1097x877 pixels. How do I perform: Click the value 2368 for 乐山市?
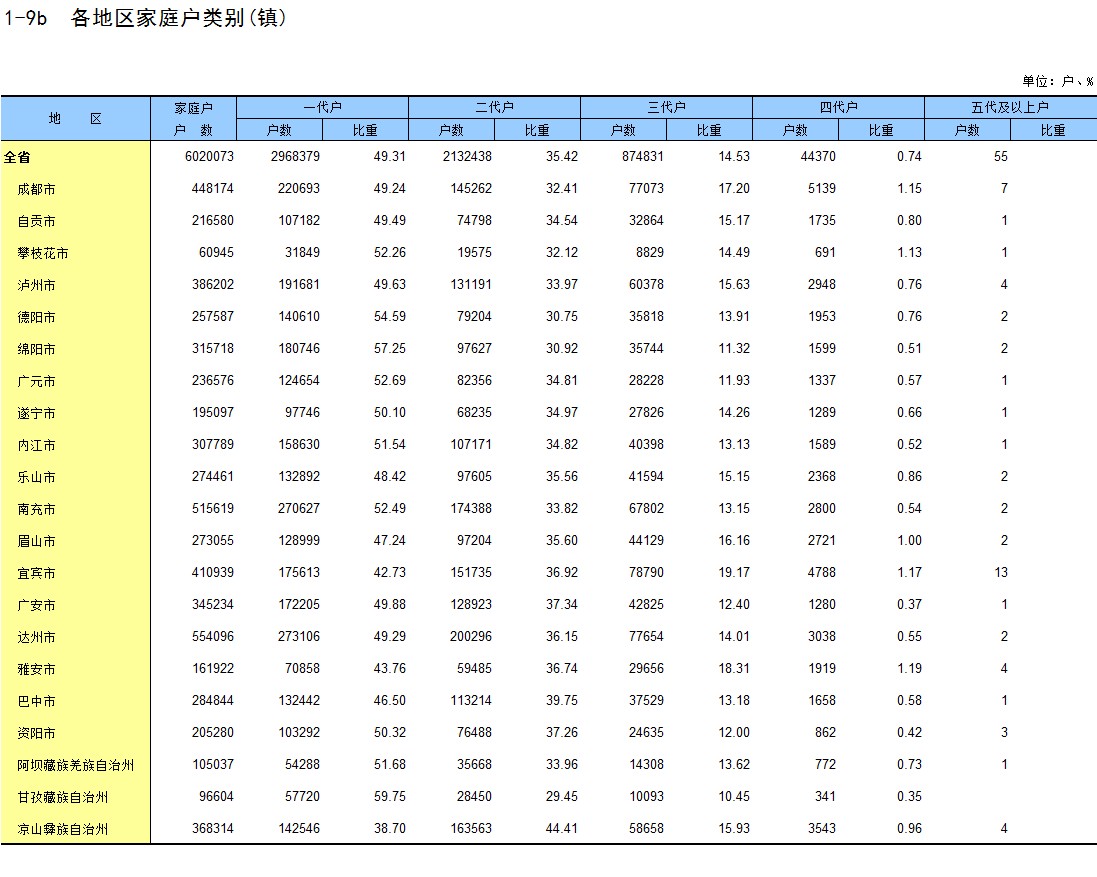tap(822, 477)
